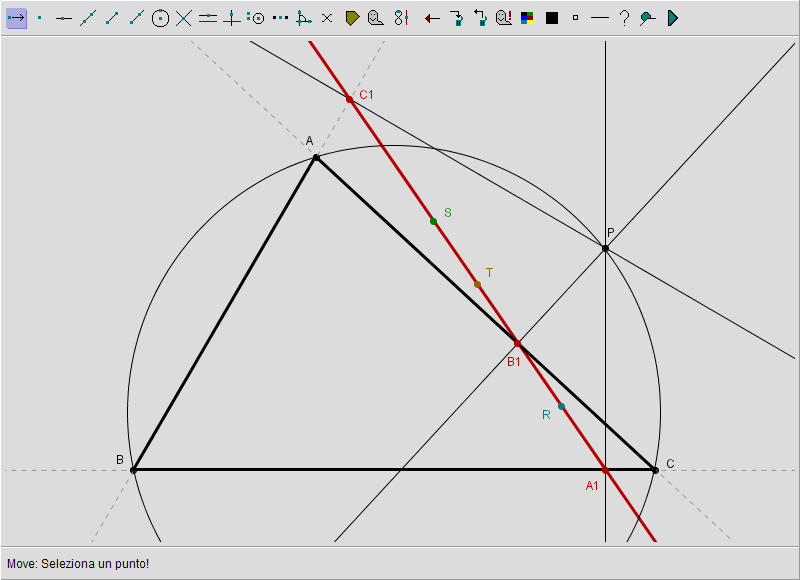Image resolution: width=800 pixels, height=580 pixels.
Task: Select the Circle tool
Action: (160, 18)
